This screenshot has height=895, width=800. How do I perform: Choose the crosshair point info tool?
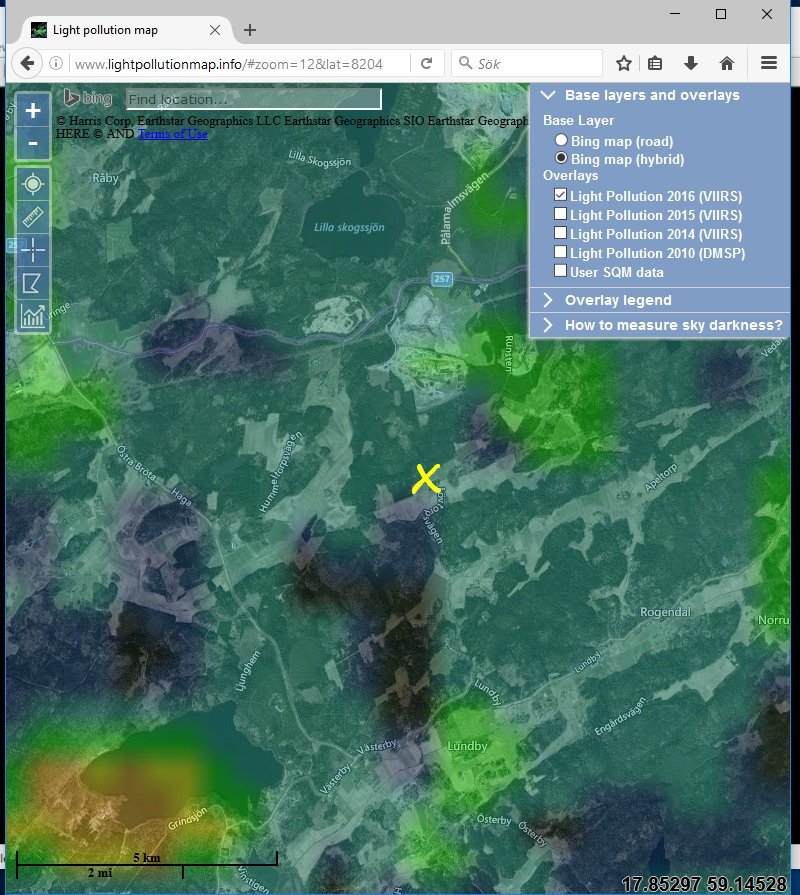[x=33, y=250]
